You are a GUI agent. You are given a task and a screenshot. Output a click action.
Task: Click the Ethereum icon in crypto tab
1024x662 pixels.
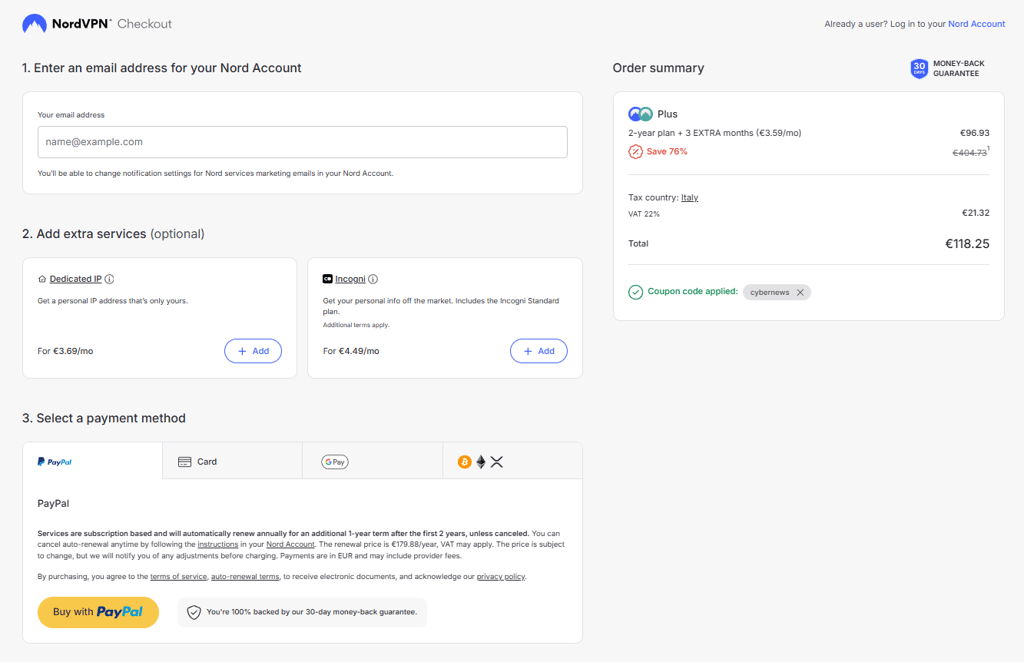(x=481, y=462)
